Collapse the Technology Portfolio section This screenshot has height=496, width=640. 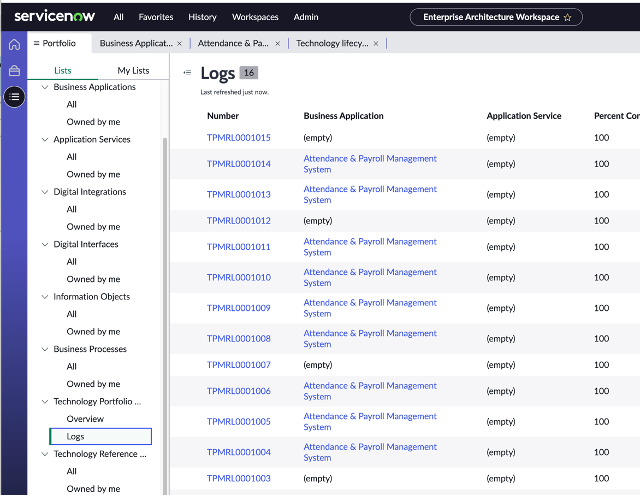tap(45, 402)
